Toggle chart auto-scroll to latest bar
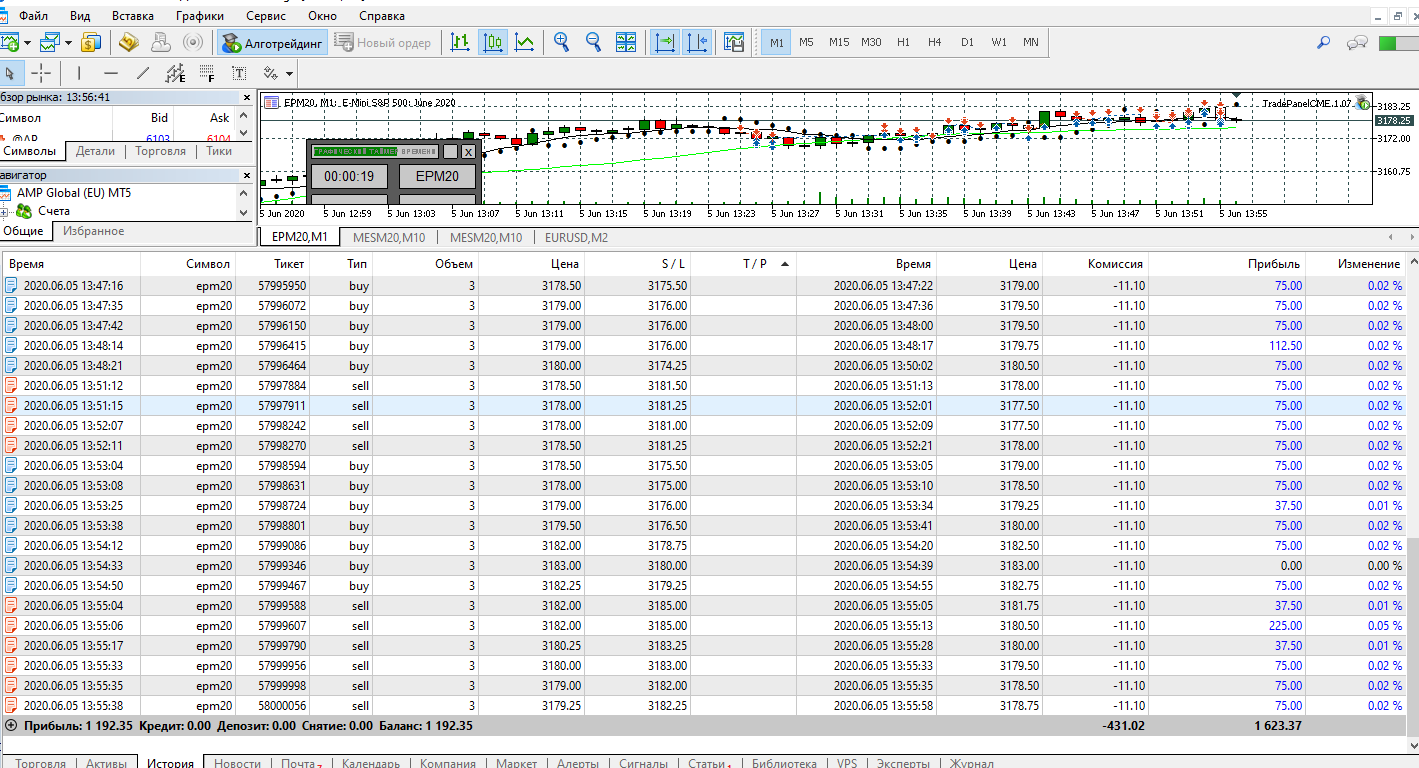Viewport: 1419px width, 768px height. point(665,42)
